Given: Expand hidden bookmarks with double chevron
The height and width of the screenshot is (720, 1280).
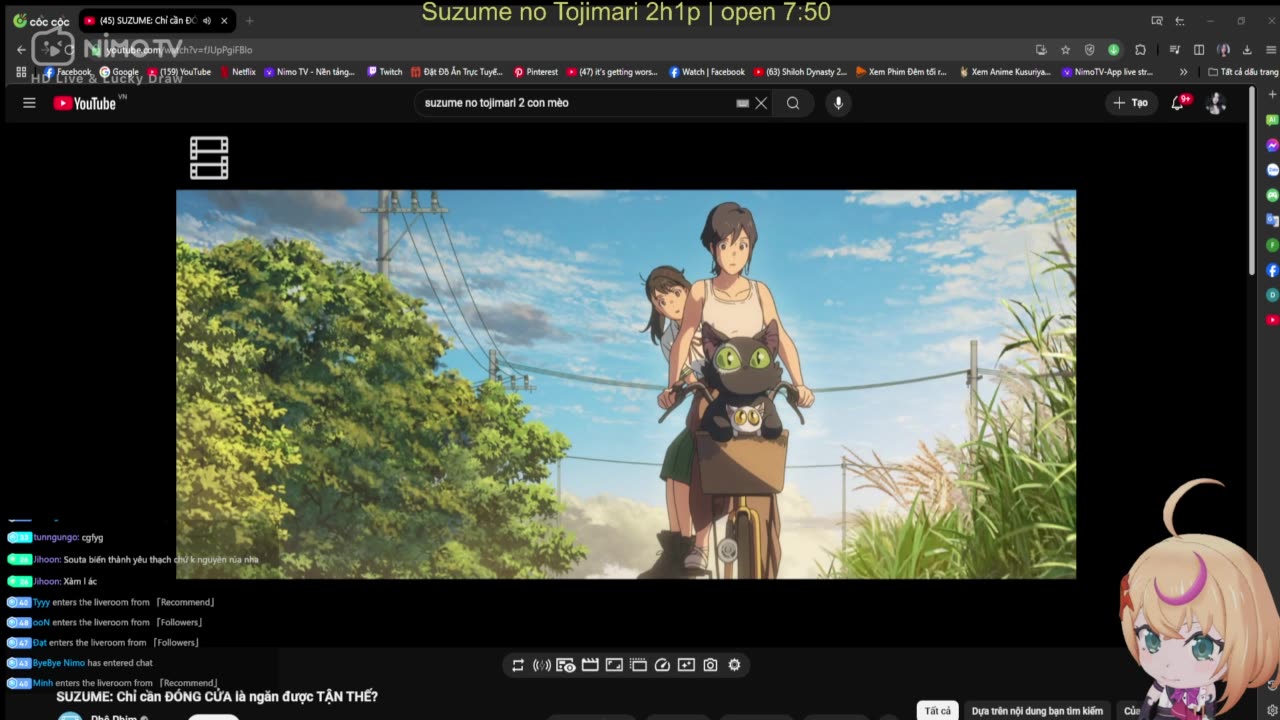Looking at the screenshot, I should click(1184, 72).
